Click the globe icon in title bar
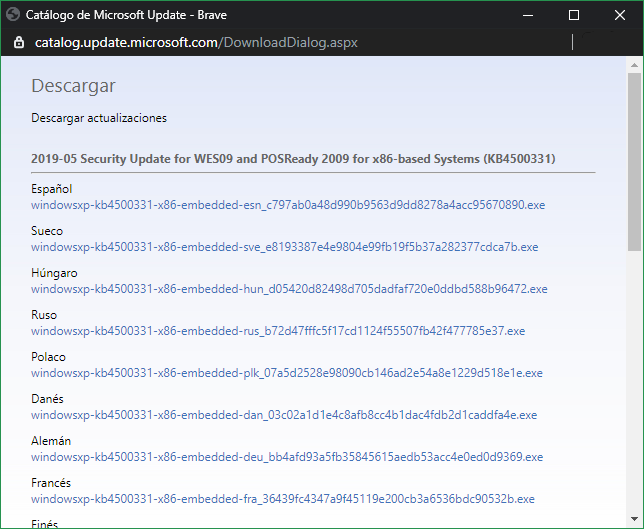The height and width of the screenshot is (529, 644). (13, 15)
